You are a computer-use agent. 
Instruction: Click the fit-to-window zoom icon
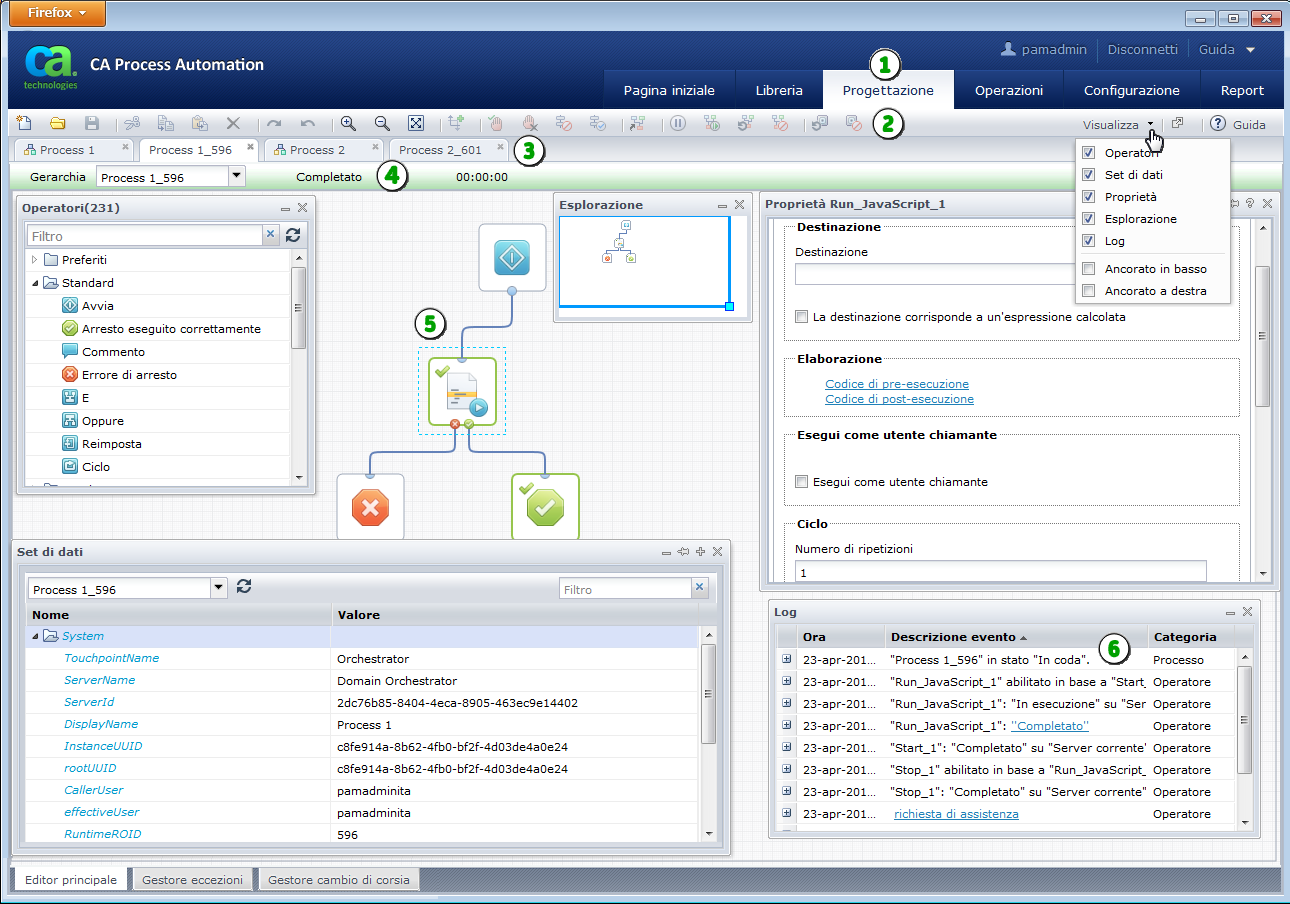(x=416, y=124)
